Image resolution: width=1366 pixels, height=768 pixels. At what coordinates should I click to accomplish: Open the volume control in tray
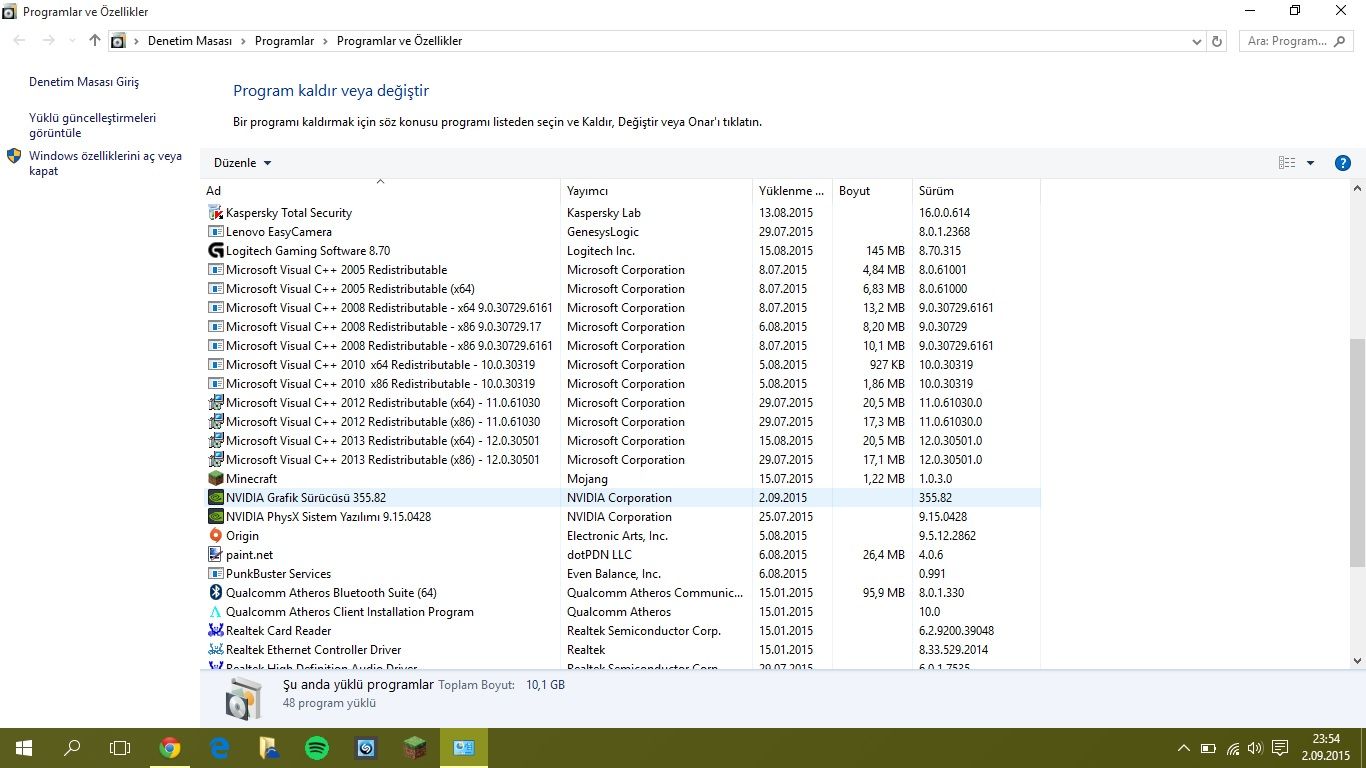pyautogui.click(x=1255, y=748)
